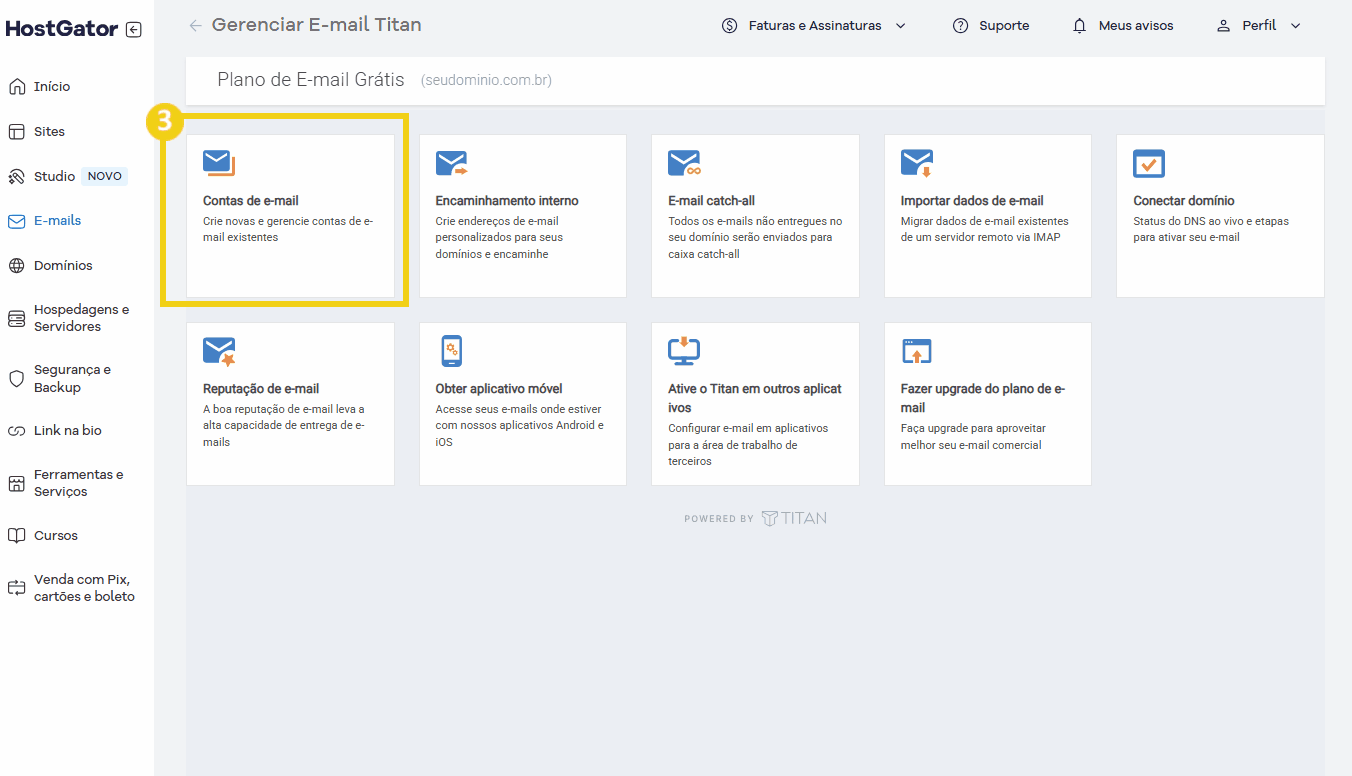
Task: Click the Reputação de e-mail star icon
Action: [x=219, y=351]
